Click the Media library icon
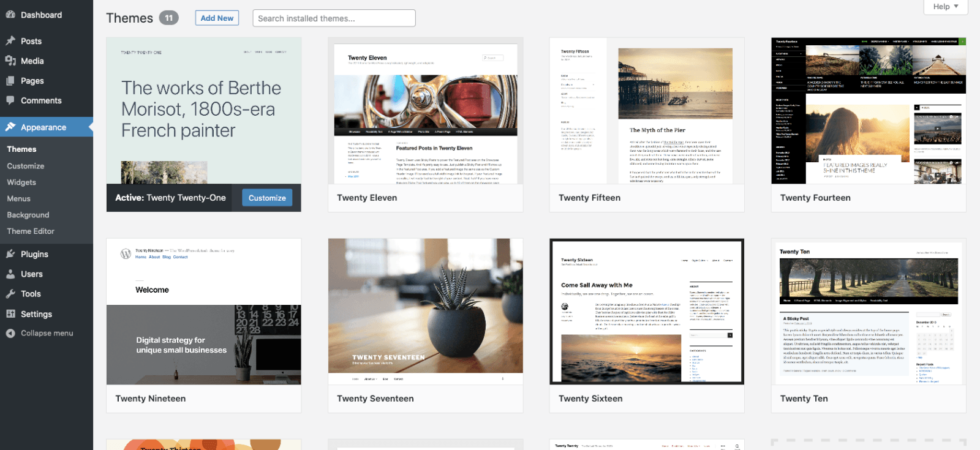The width and height of the screenshot is (980, 450). click(x=10, y=61)
